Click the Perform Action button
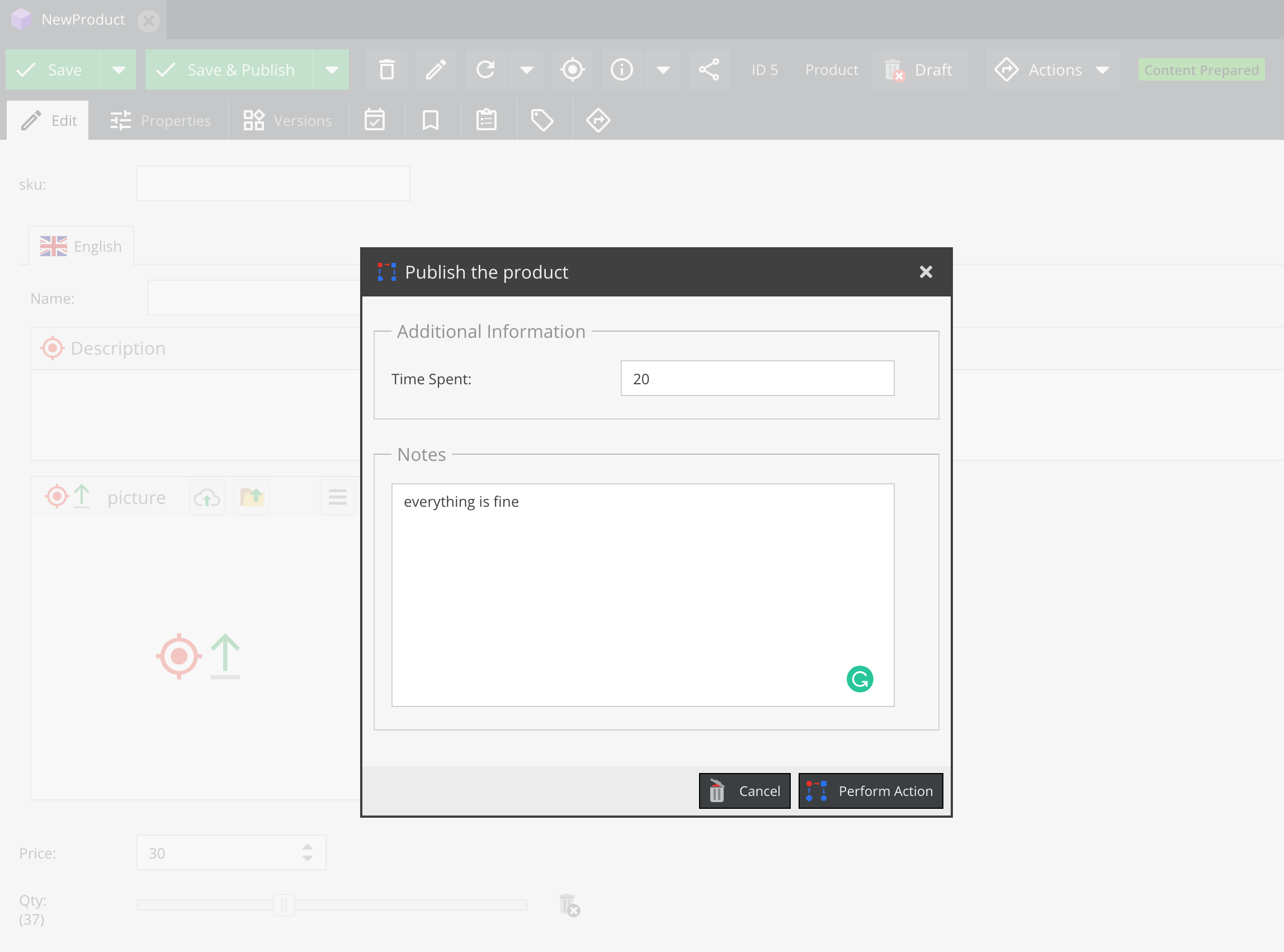Viewport: 1284px width, 952px height. [x=870, y=791]
